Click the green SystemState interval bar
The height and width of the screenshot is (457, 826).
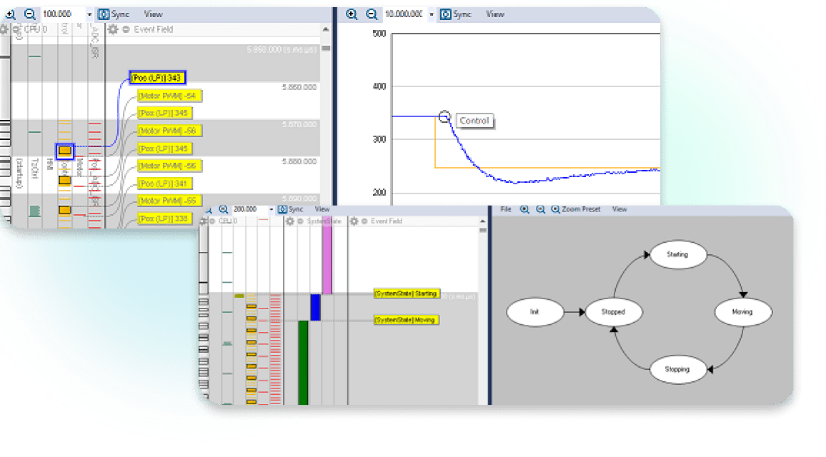click(303, 362)
